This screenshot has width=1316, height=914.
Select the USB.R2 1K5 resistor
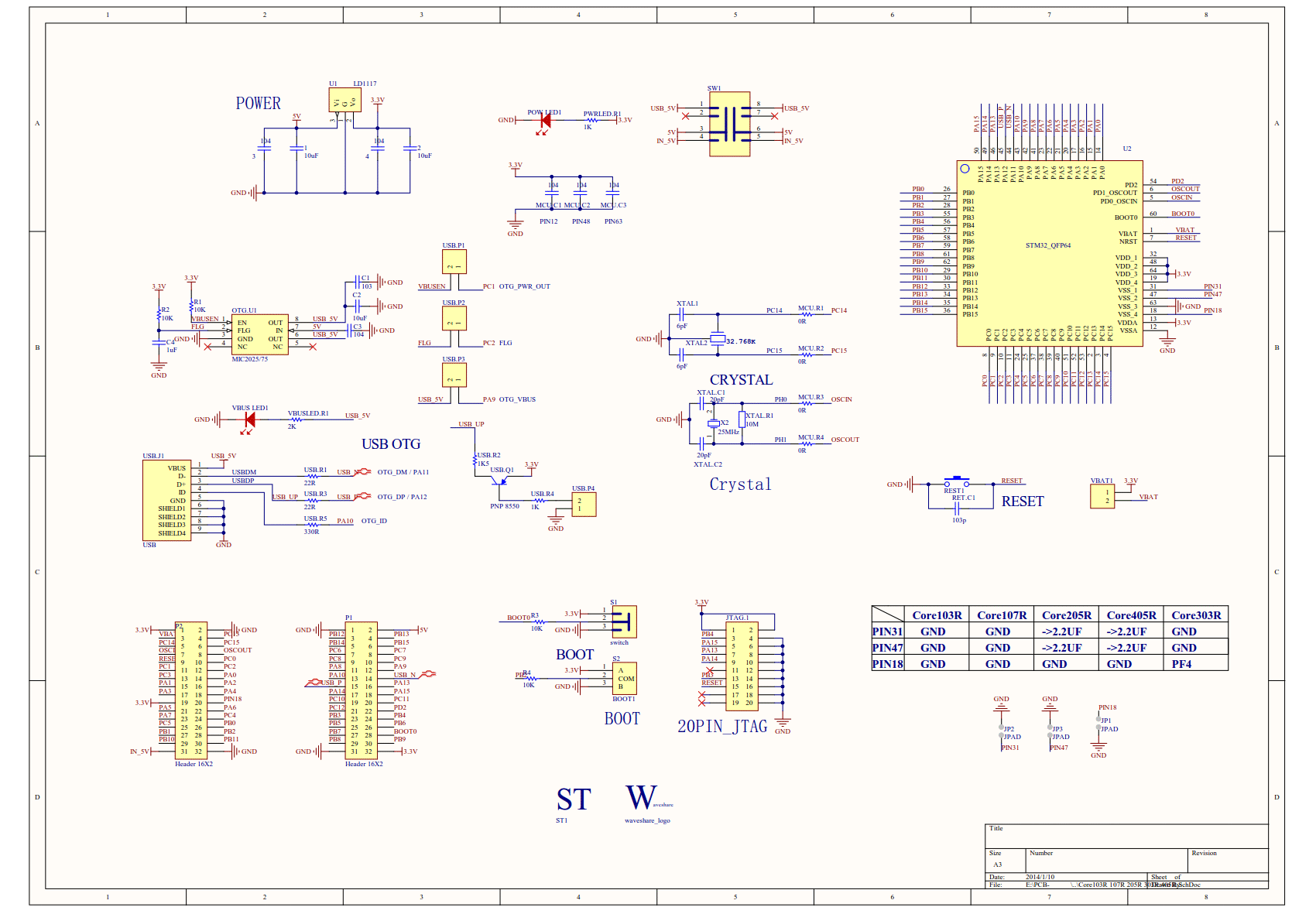(475, 460)
